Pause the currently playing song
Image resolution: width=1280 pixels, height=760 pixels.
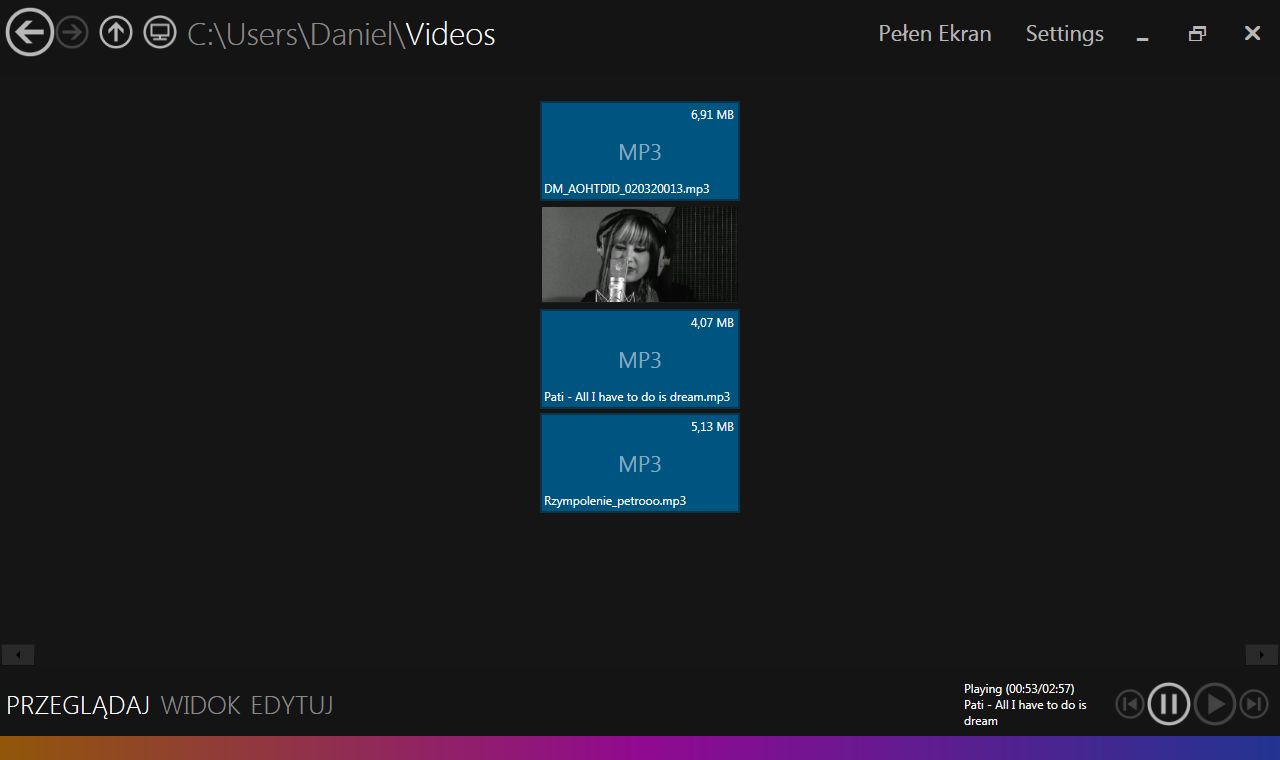tap(1169, 704)
